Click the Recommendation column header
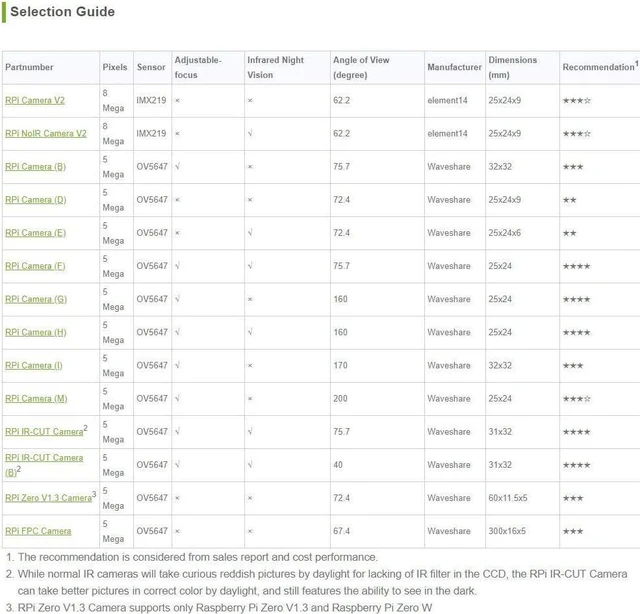 coord(600,67)
